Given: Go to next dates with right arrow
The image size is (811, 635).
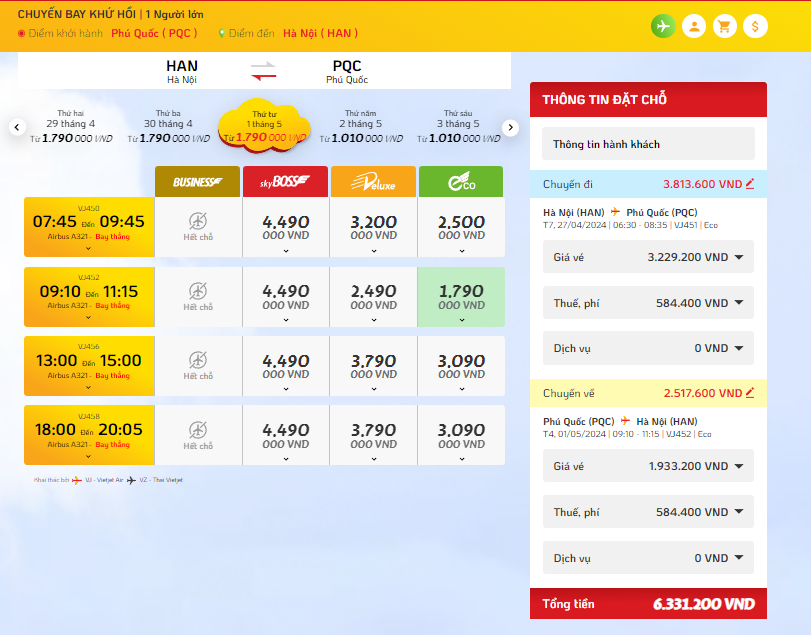Looking at the screenshot, I should (x=510, y=127).
